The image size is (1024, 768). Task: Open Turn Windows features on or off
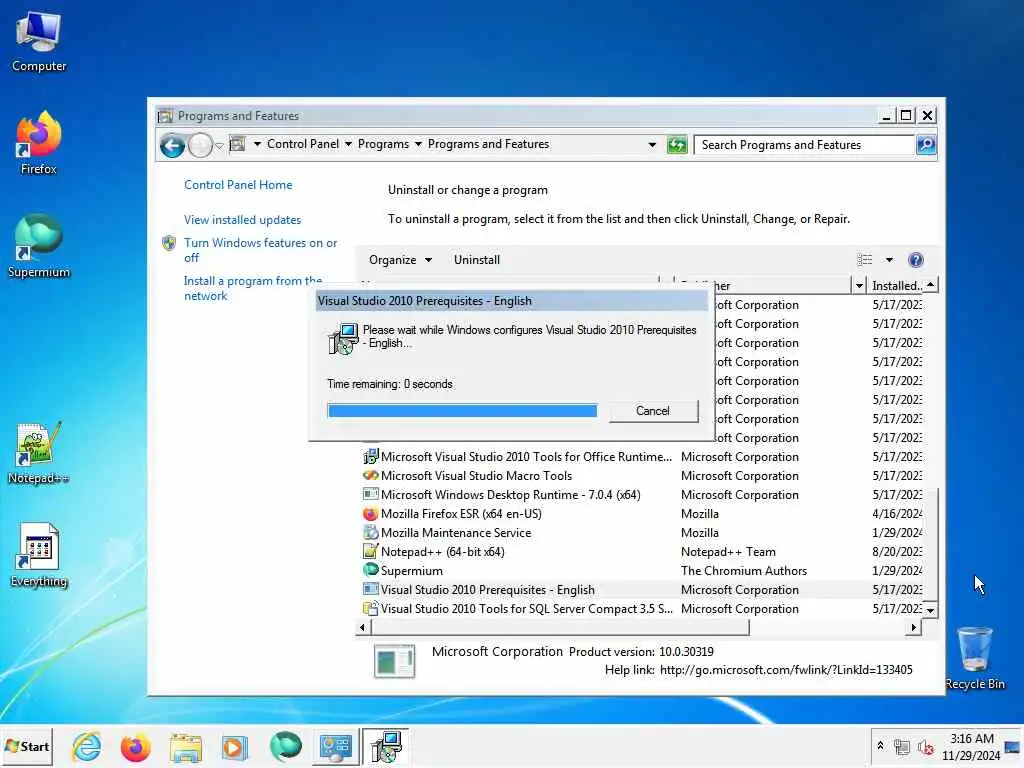point(261,250)
